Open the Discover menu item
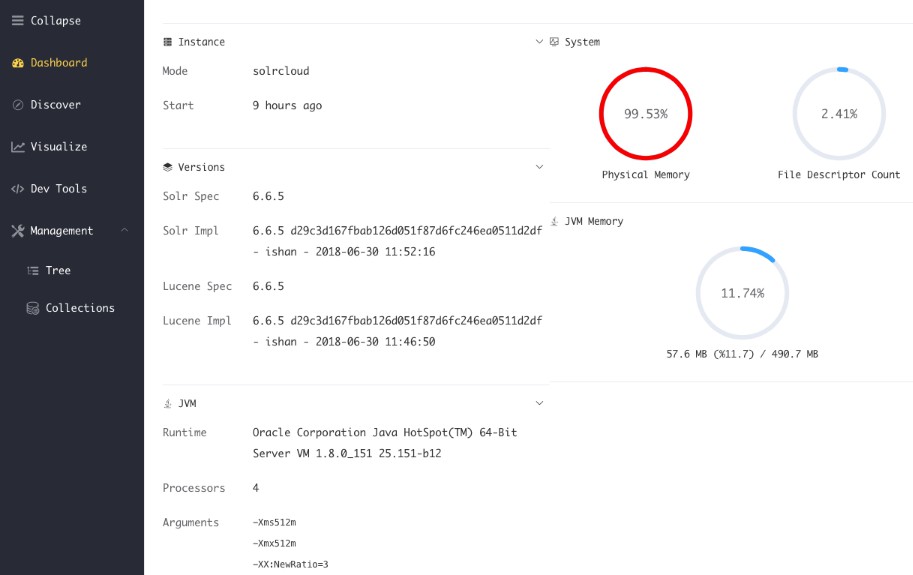 click(x=55, y=105)
